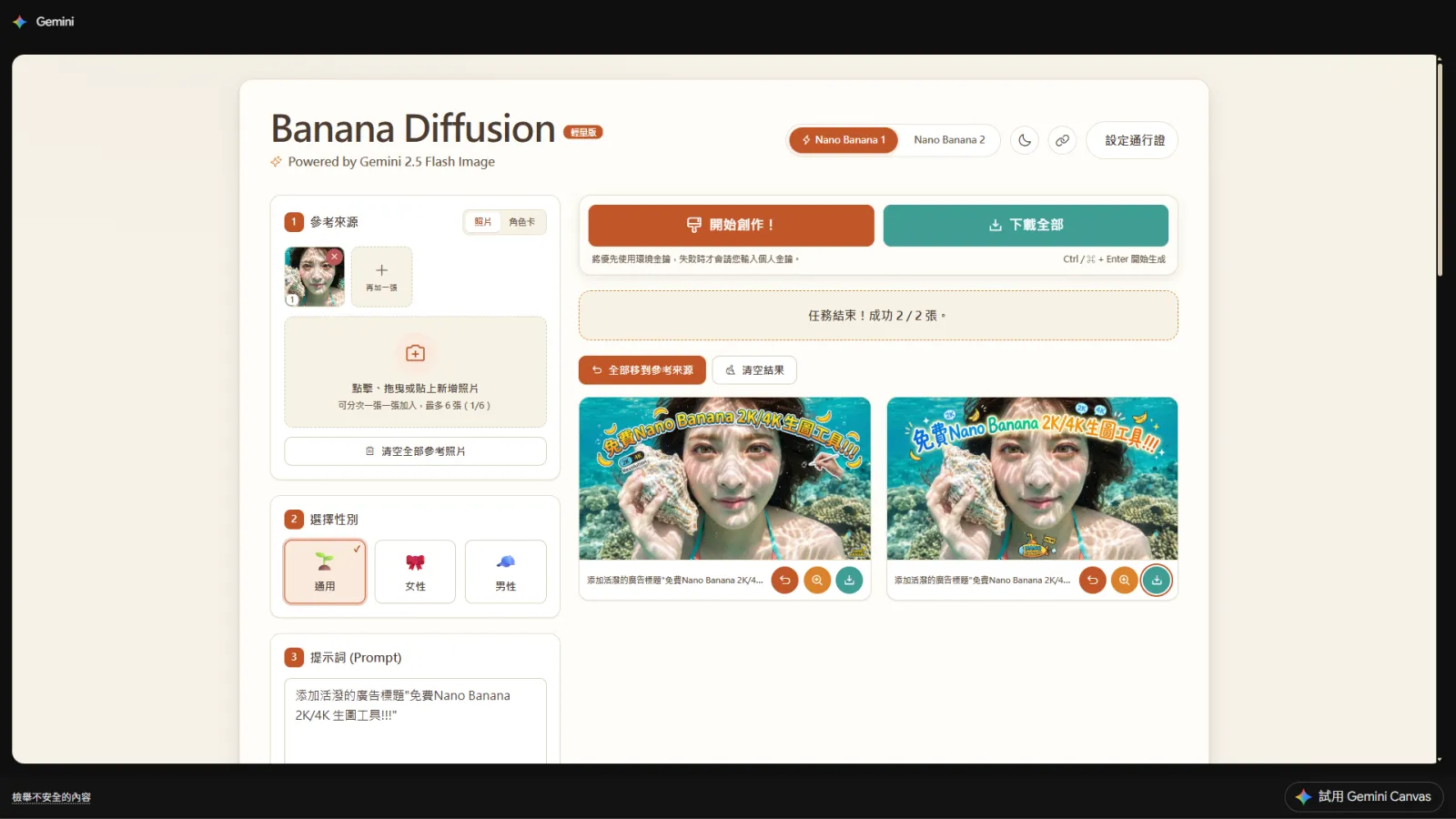Choose the 女性 gender option

coord(415,571)
